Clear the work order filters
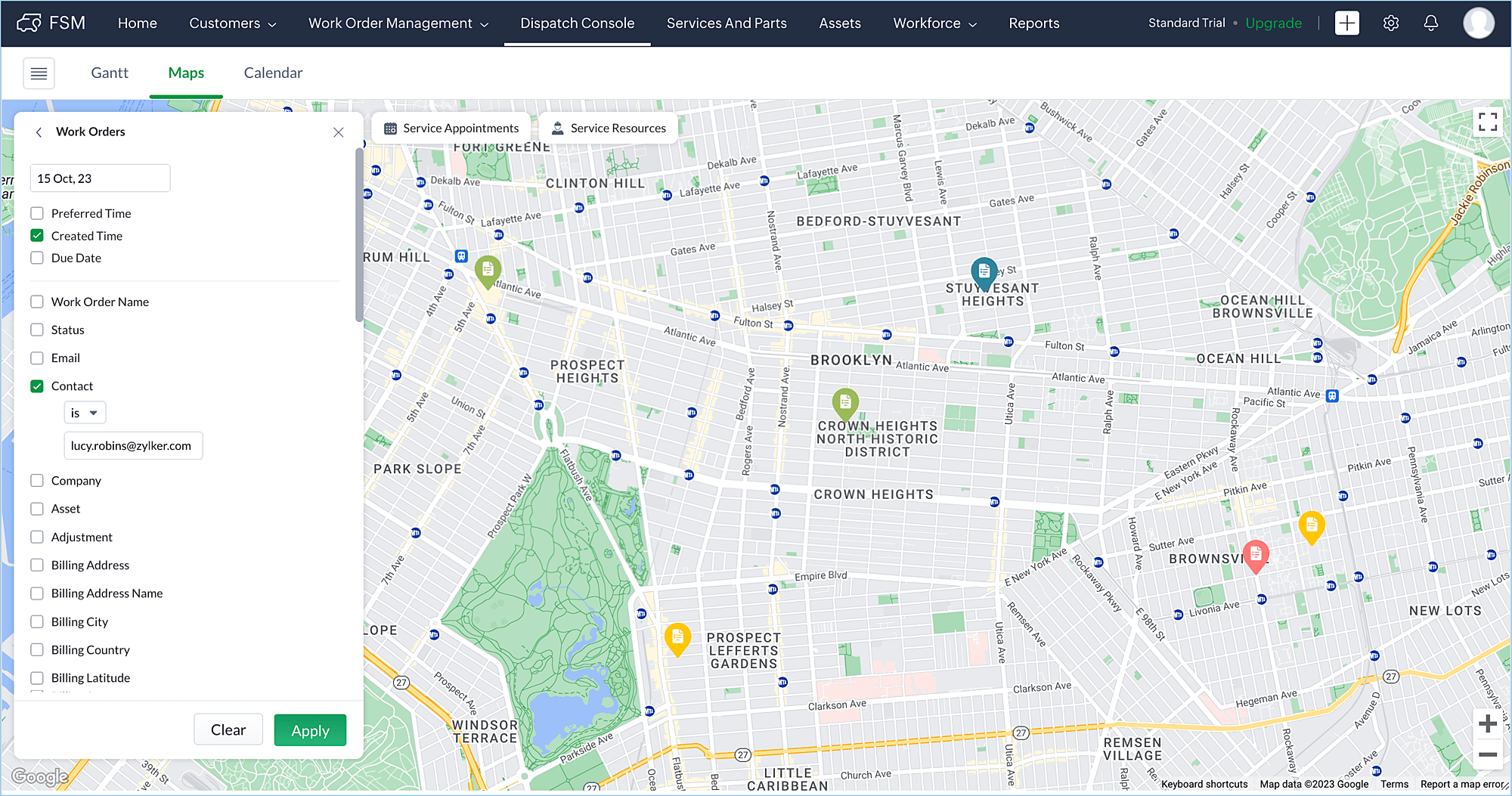The image size is (1512, 796). (x=228, y=729)
